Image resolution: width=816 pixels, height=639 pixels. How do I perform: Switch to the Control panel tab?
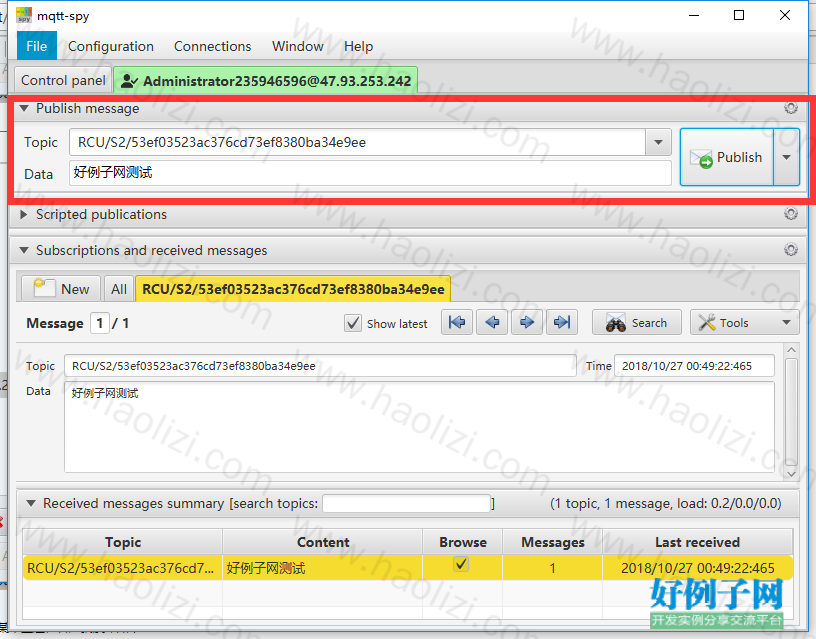point(63,80)
